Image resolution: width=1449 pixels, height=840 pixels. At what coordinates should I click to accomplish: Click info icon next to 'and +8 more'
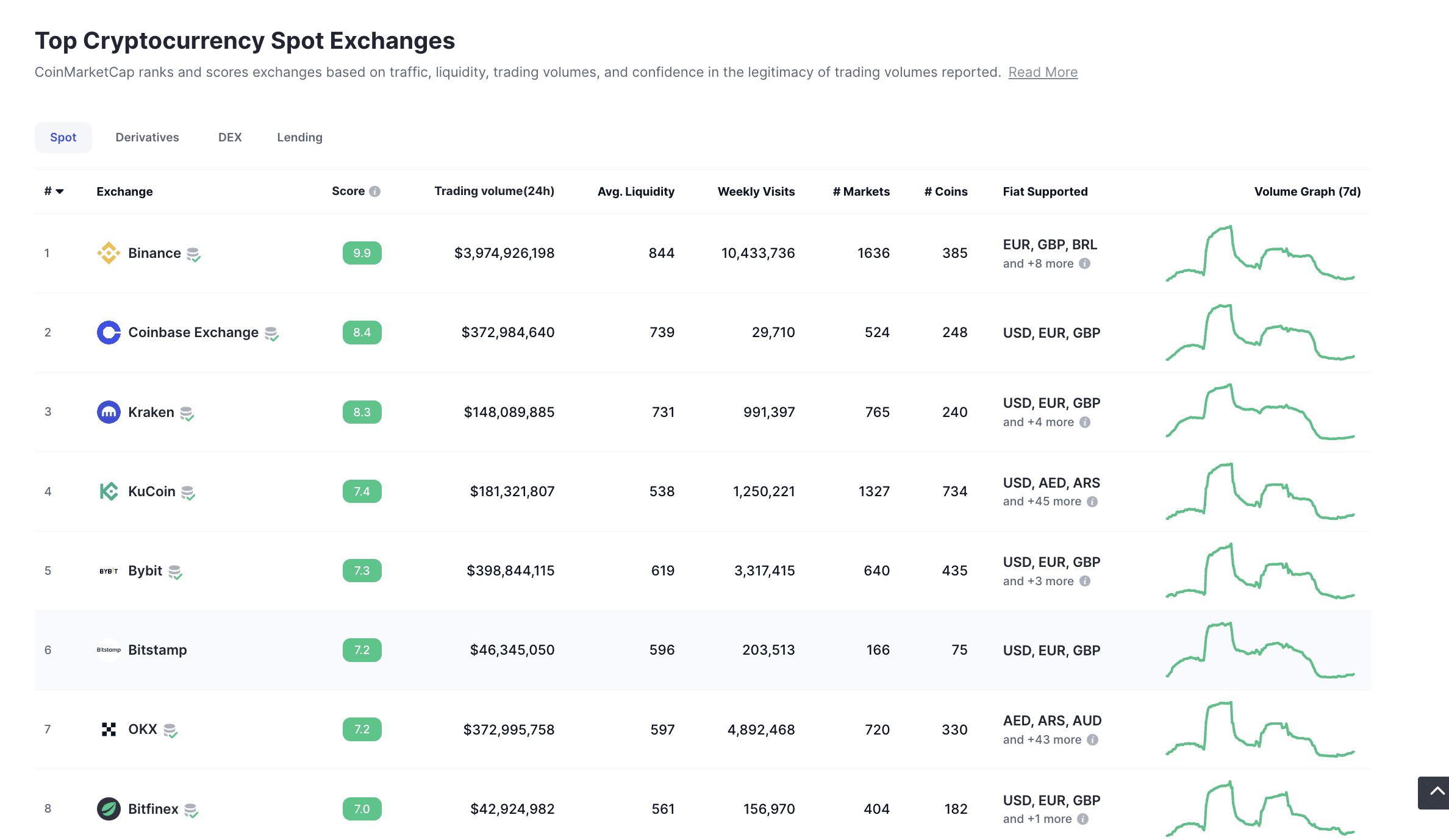tap(1084, 263)
